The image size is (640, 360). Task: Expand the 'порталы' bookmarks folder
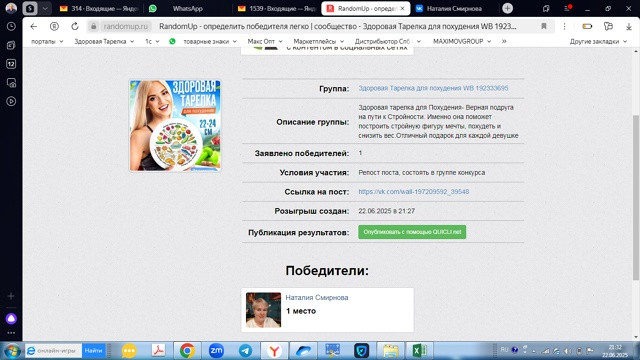pyautogui.click(x=47, y=41)
